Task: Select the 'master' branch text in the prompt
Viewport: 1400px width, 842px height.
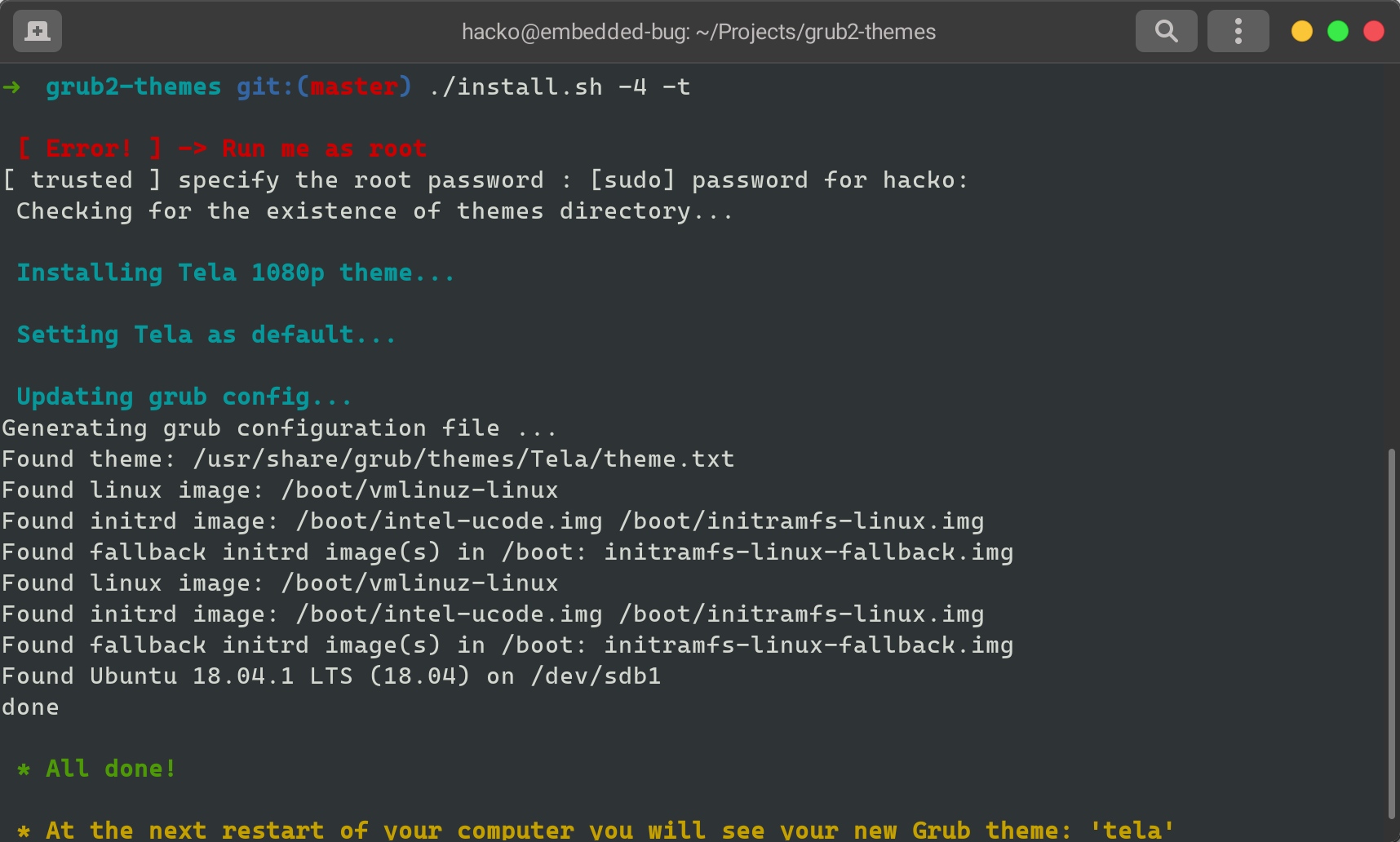Action: point(354,86)
